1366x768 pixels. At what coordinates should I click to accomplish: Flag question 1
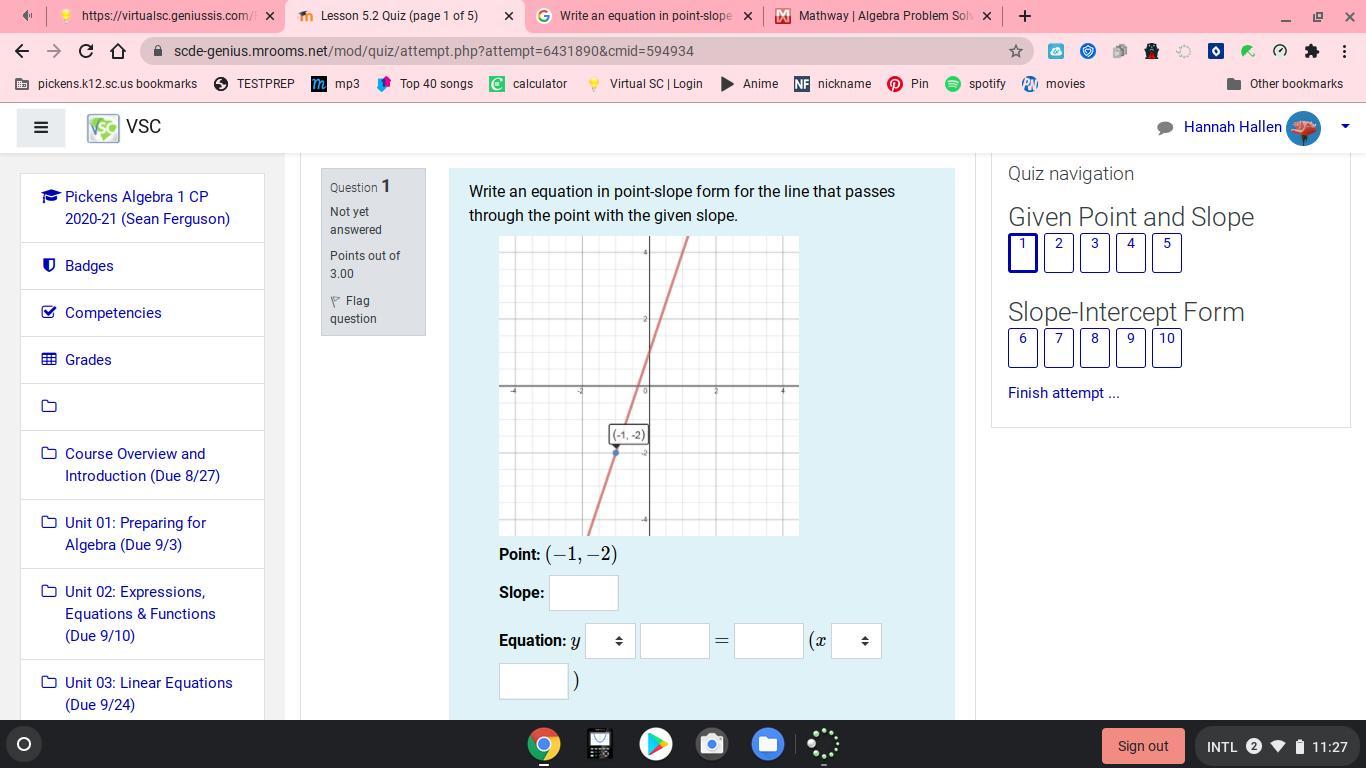coord(353,310)
